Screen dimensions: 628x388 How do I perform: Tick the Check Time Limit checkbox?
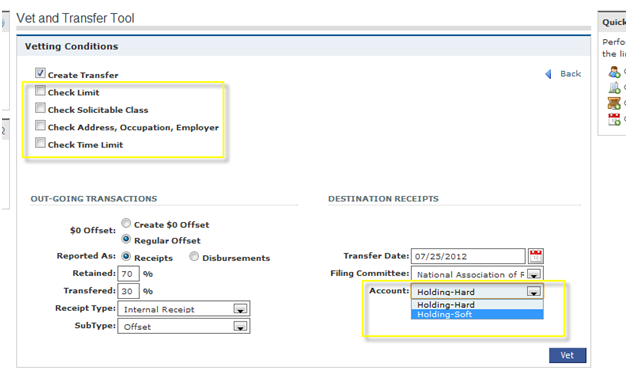[x=40, y=143]
